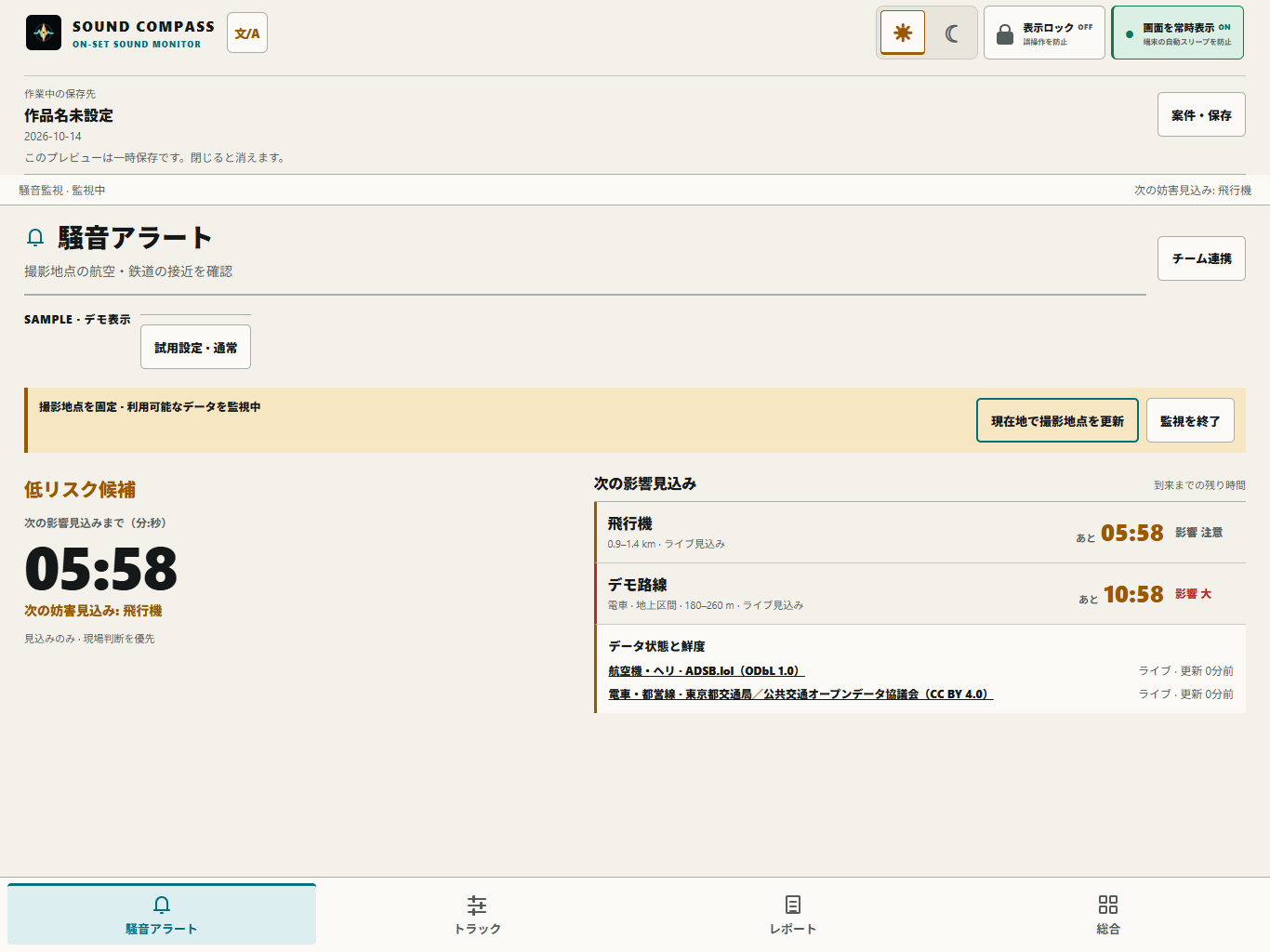This screenshot has width=1270, height=952.
Task: Click the bell icon beside 騒音アラート heading
Action: click(x=35, y=238)
